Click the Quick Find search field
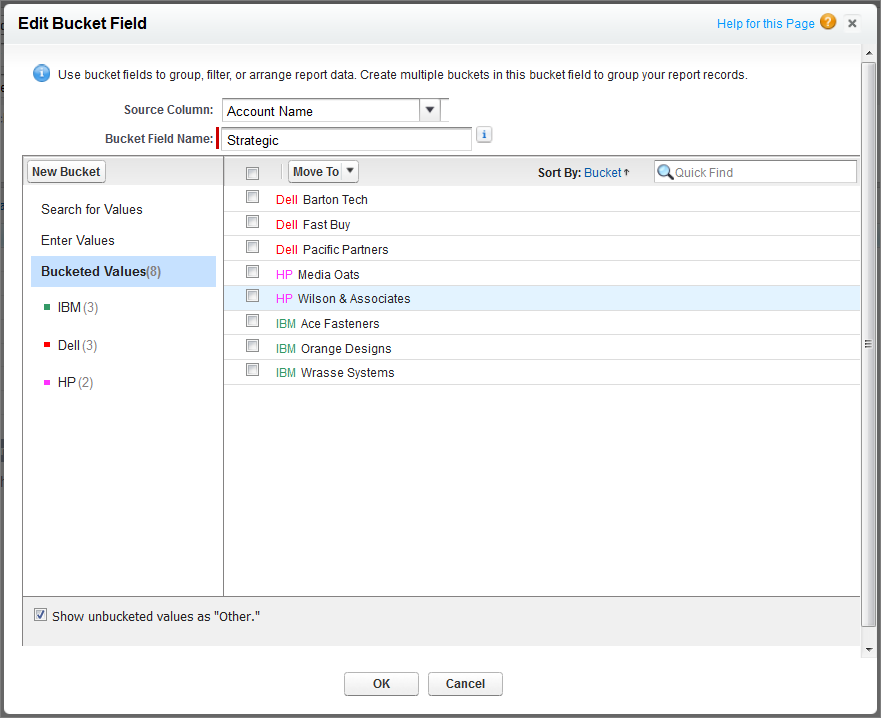This screenshot has height=718, width=881. pos(756,172)
